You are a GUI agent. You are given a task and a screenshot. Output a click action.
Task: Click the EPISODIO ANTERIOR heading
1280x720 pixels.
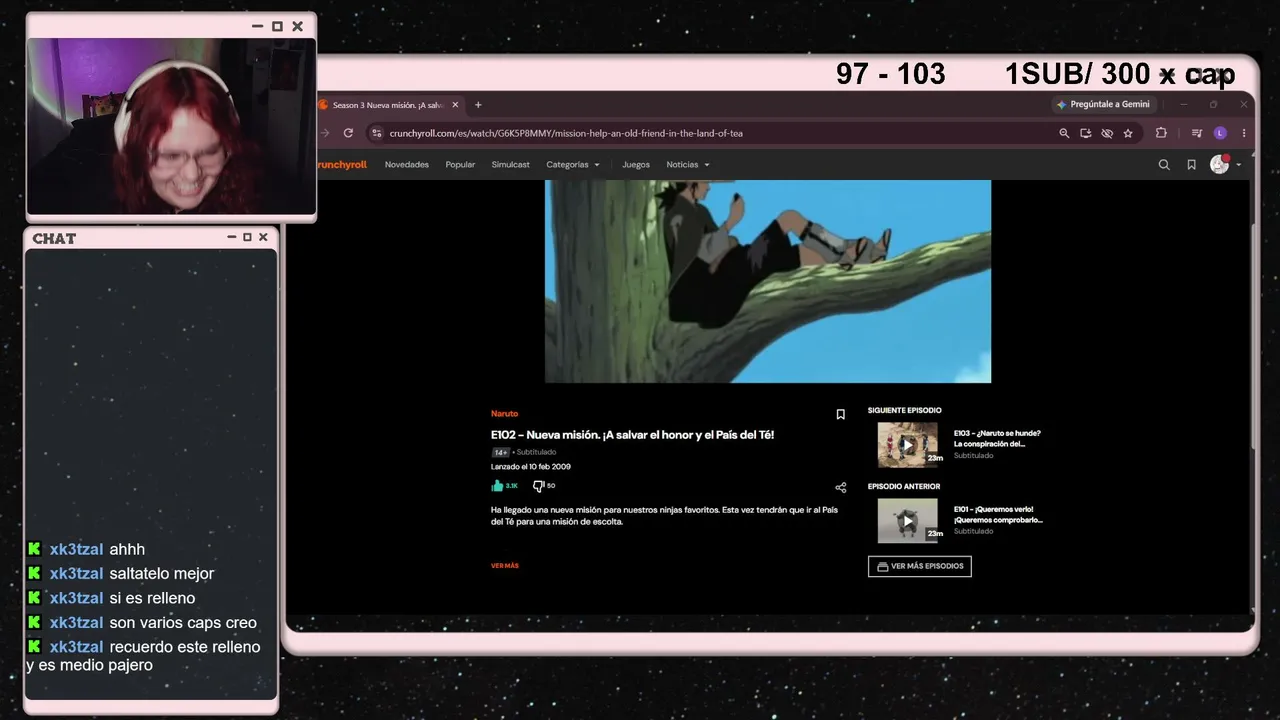pos(904,486)
